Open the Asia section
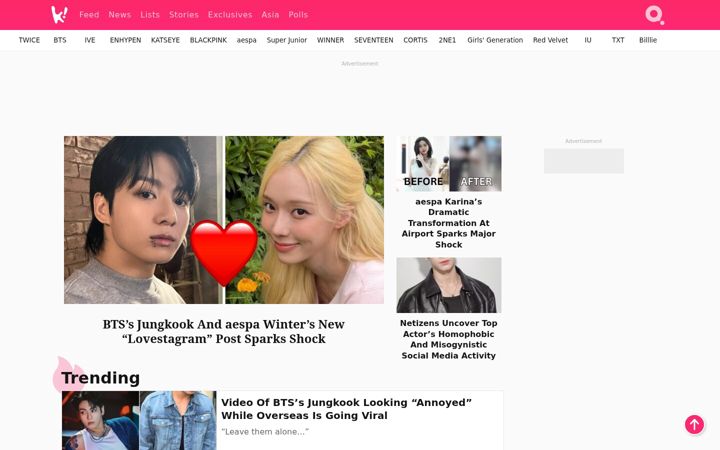Screen dimensions: 720x450 tap(270, 15)
